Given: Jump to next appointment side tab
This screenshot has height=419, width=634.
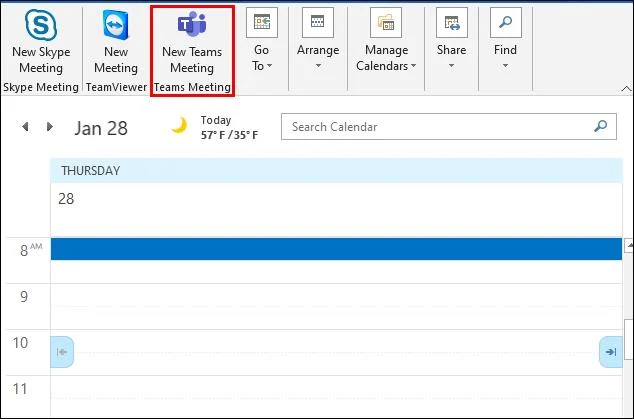Looking at the screenshot, I should pos(611,352).
